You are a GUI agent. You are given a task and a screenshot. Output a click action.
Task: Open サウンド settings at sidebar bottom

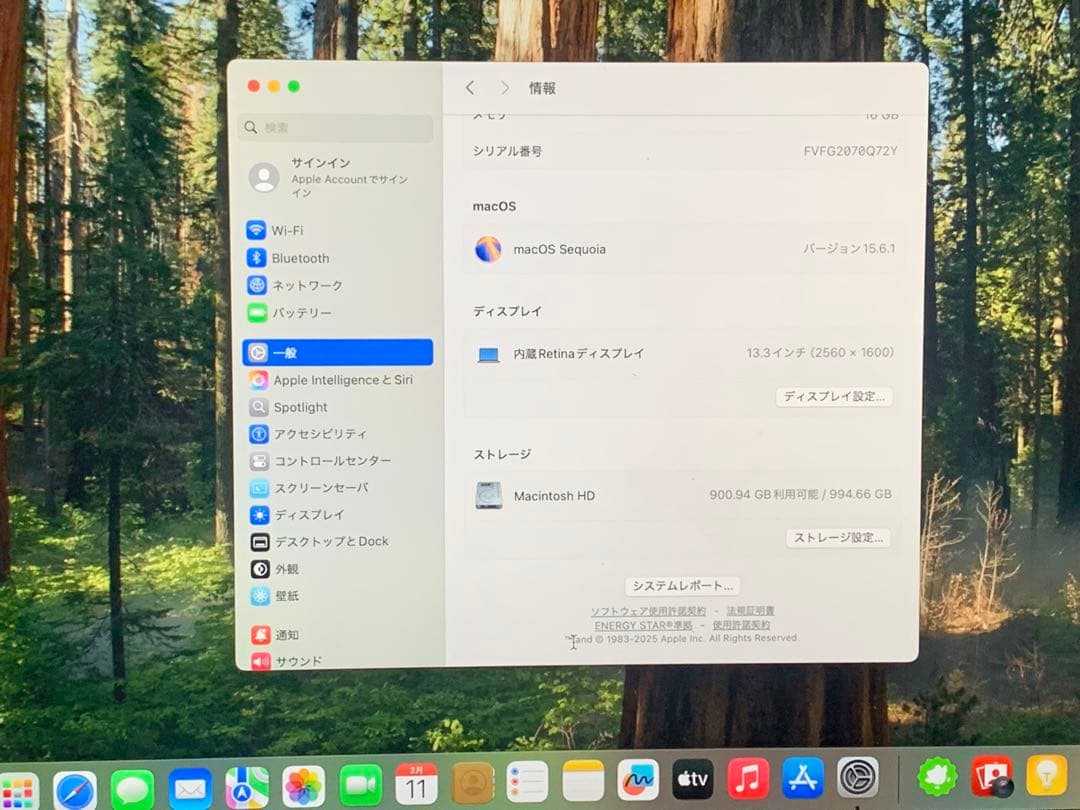(x=297, y=661)
